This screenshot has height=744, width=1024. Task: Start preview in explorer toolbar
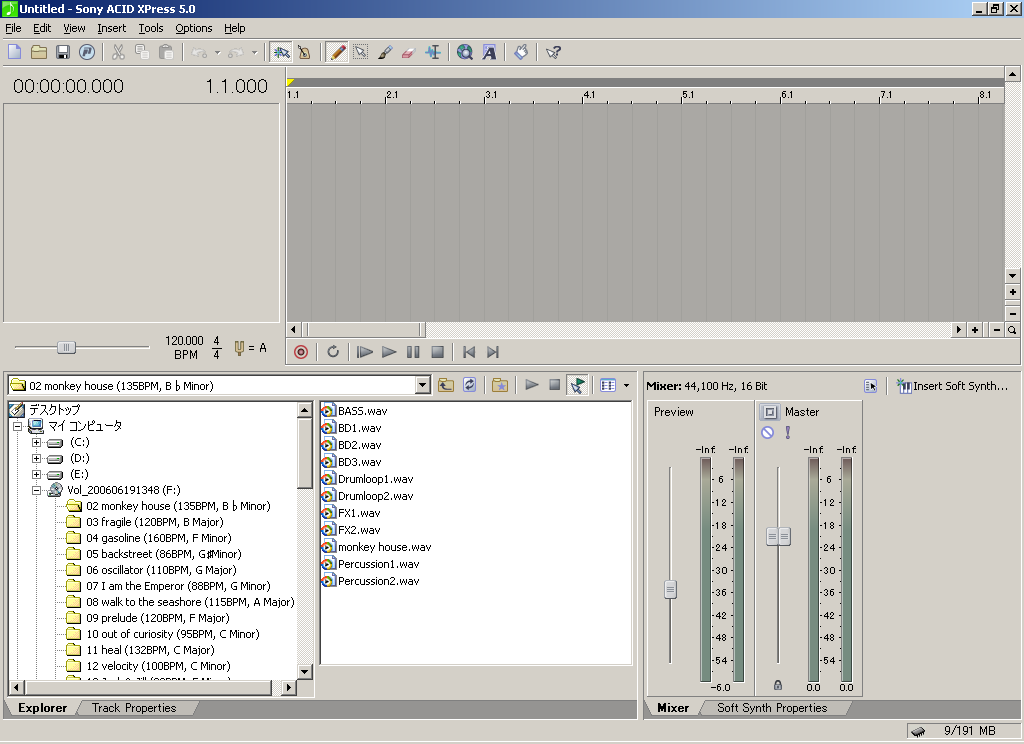tap(532, 385)
